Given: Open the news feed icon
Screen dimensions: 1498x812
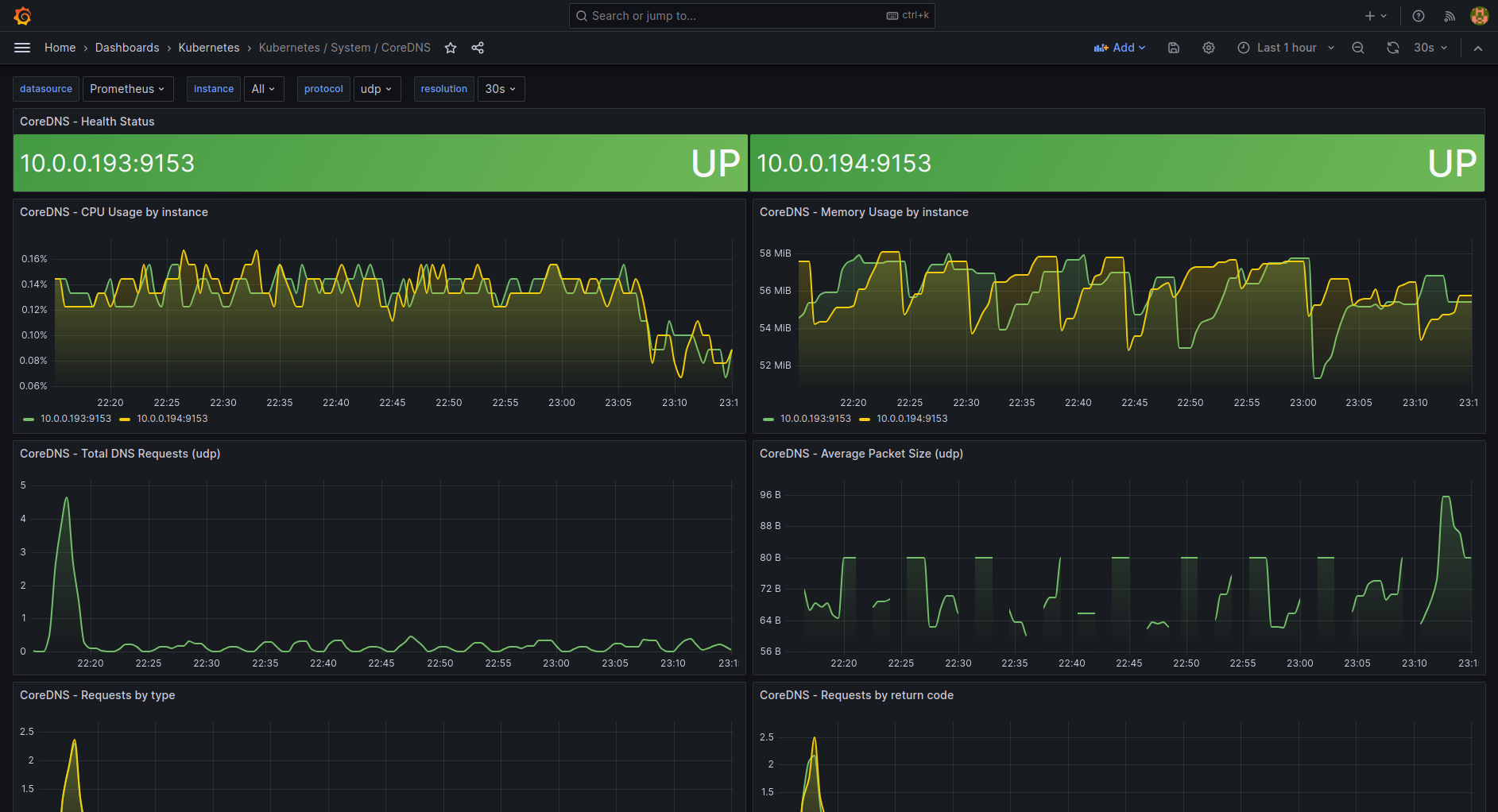Looking at the screenshot, I should 1450,16.
